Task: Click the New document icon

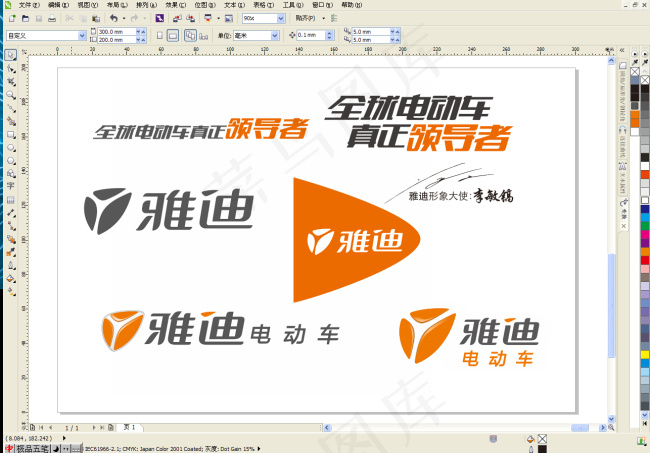Action: pyautogui.click(x=12, y=18)
